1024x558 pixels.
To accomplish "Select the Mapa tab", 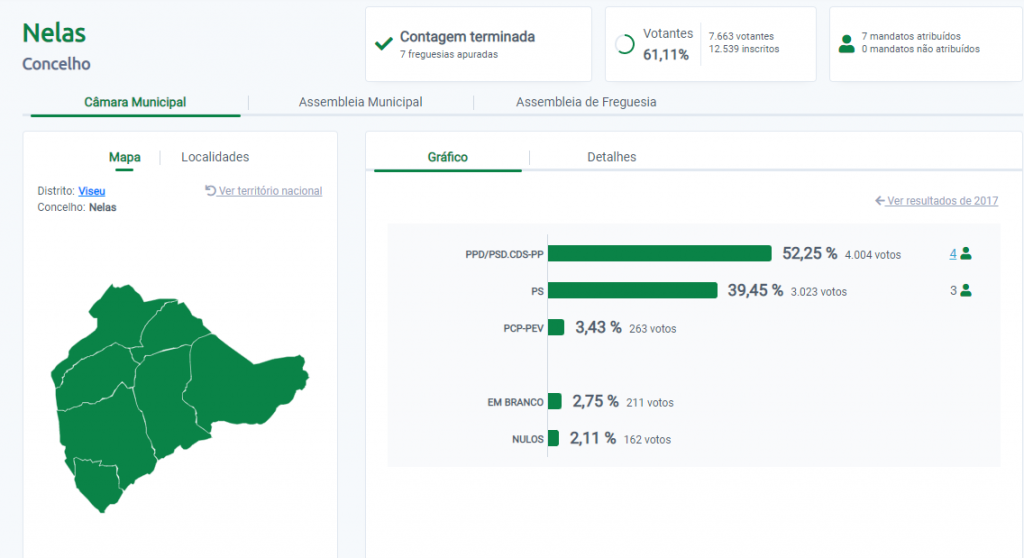I will coord(124,157).
